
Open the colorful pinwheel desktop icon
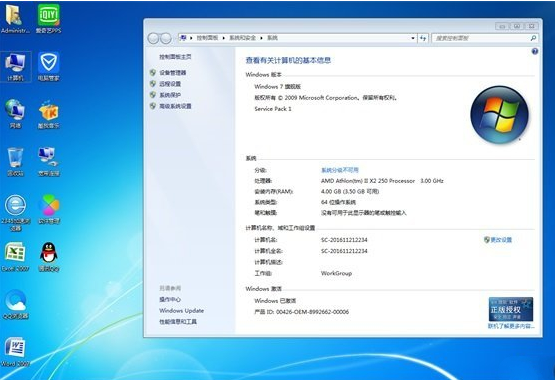[x=48, y=209]
